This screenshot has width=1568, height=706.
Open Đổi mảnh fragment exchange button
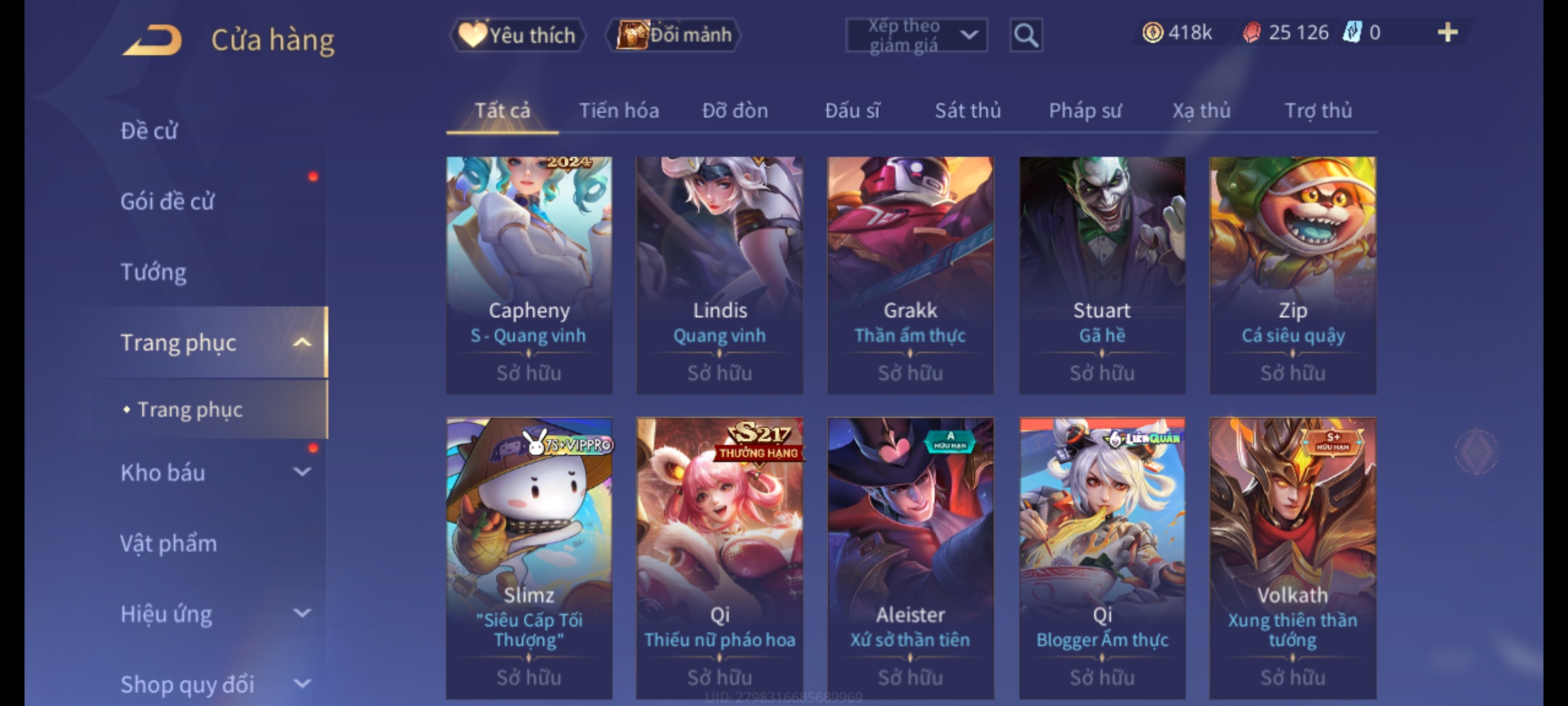pos(674,35)
